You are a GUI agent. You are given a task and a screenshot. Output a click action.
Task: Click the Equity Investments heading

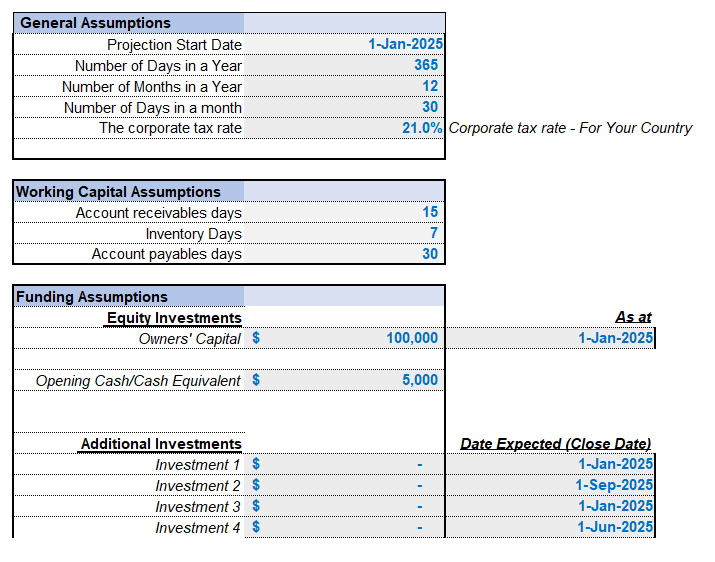(174, 318)
